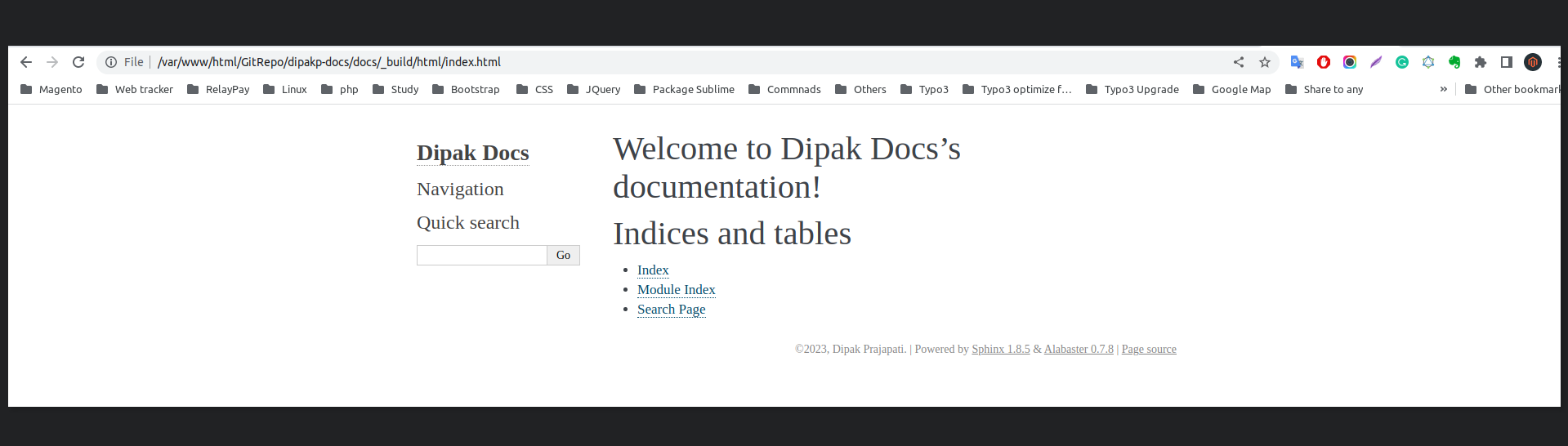Screen dimensions: 1568x446
Task: Open the RelayPay bookmarks folder
Action: (218, 90)
